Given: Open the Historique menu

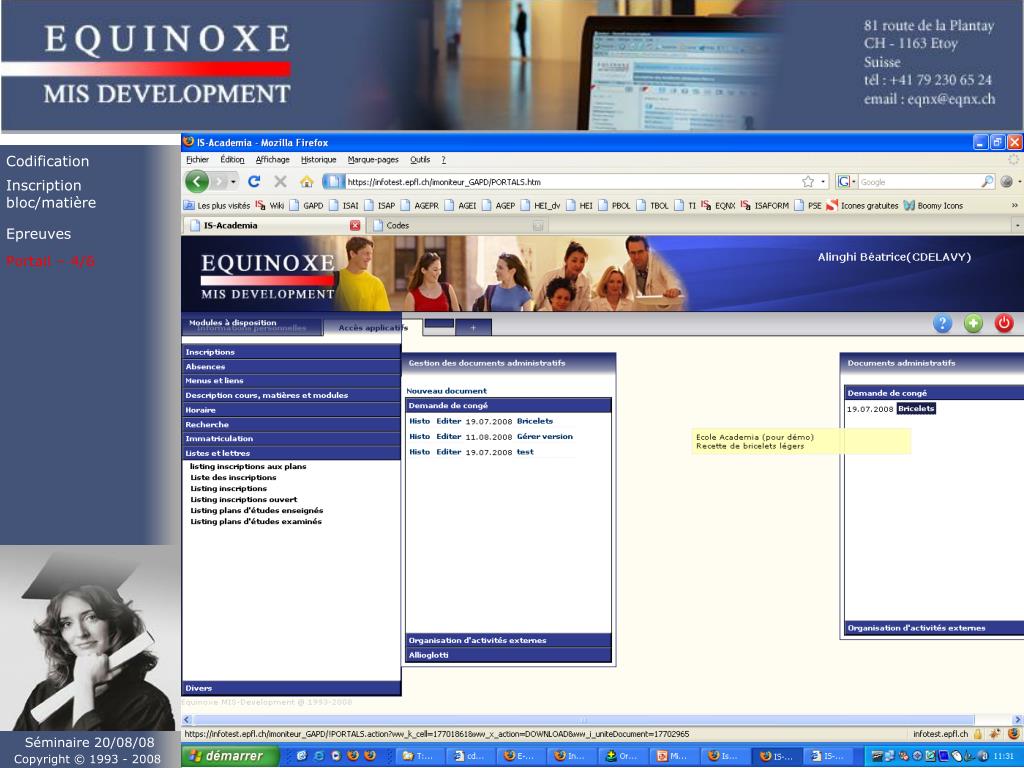Looking at the screenshot, I should click(318, 159).
